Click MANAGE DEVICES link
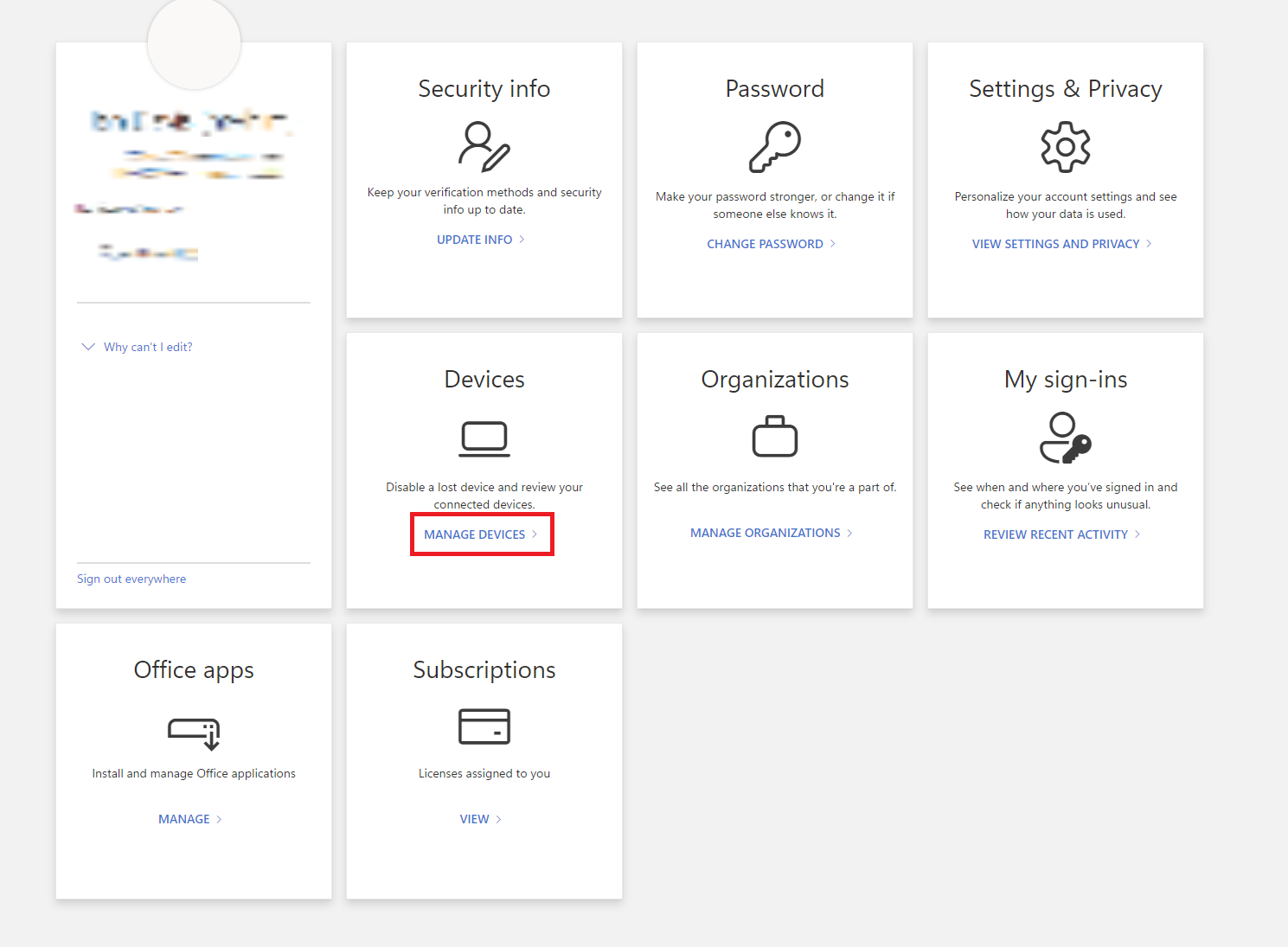1288x947 pixels. click(x=474, y=534)
